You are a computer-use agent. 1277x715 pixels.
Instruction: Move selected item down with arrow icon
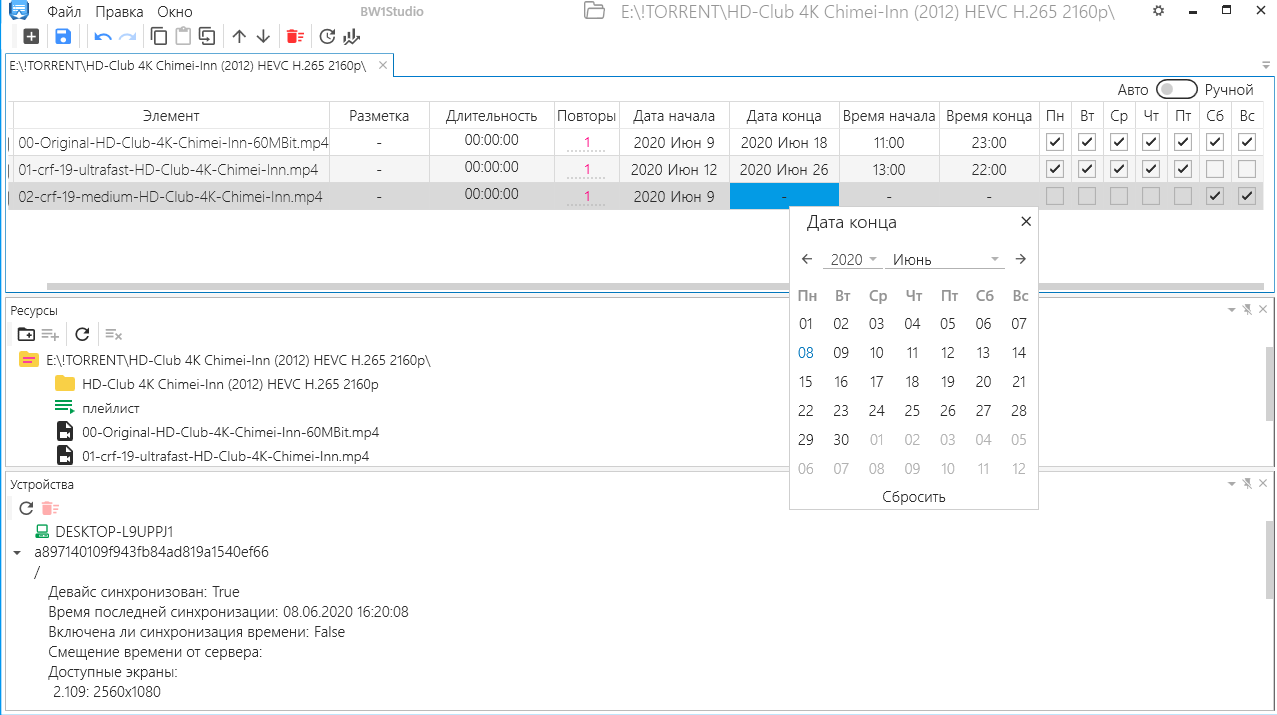(x=263, y=37)
